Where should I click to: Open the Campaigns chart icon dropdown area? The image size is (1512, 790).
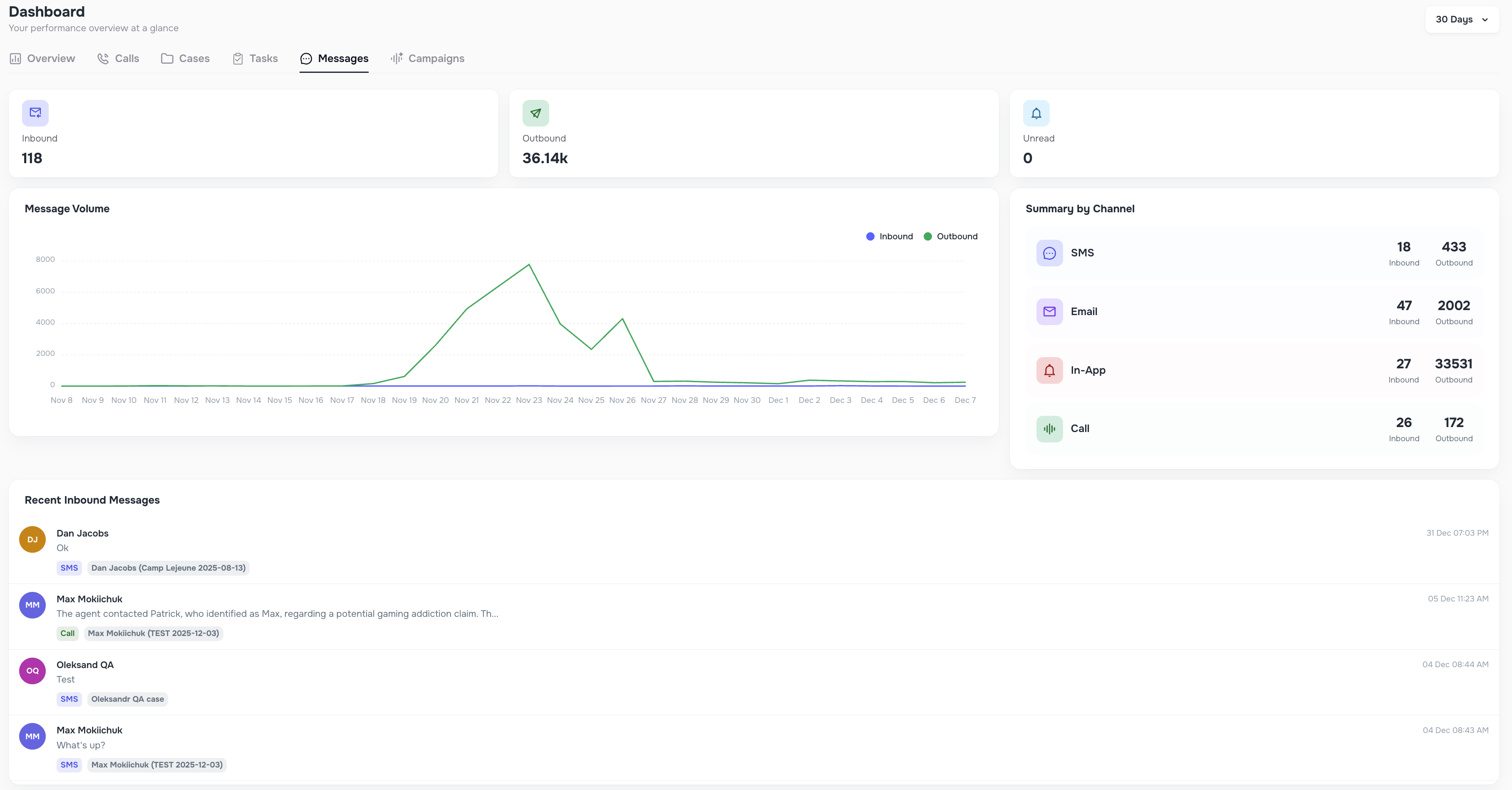(397, 58)
